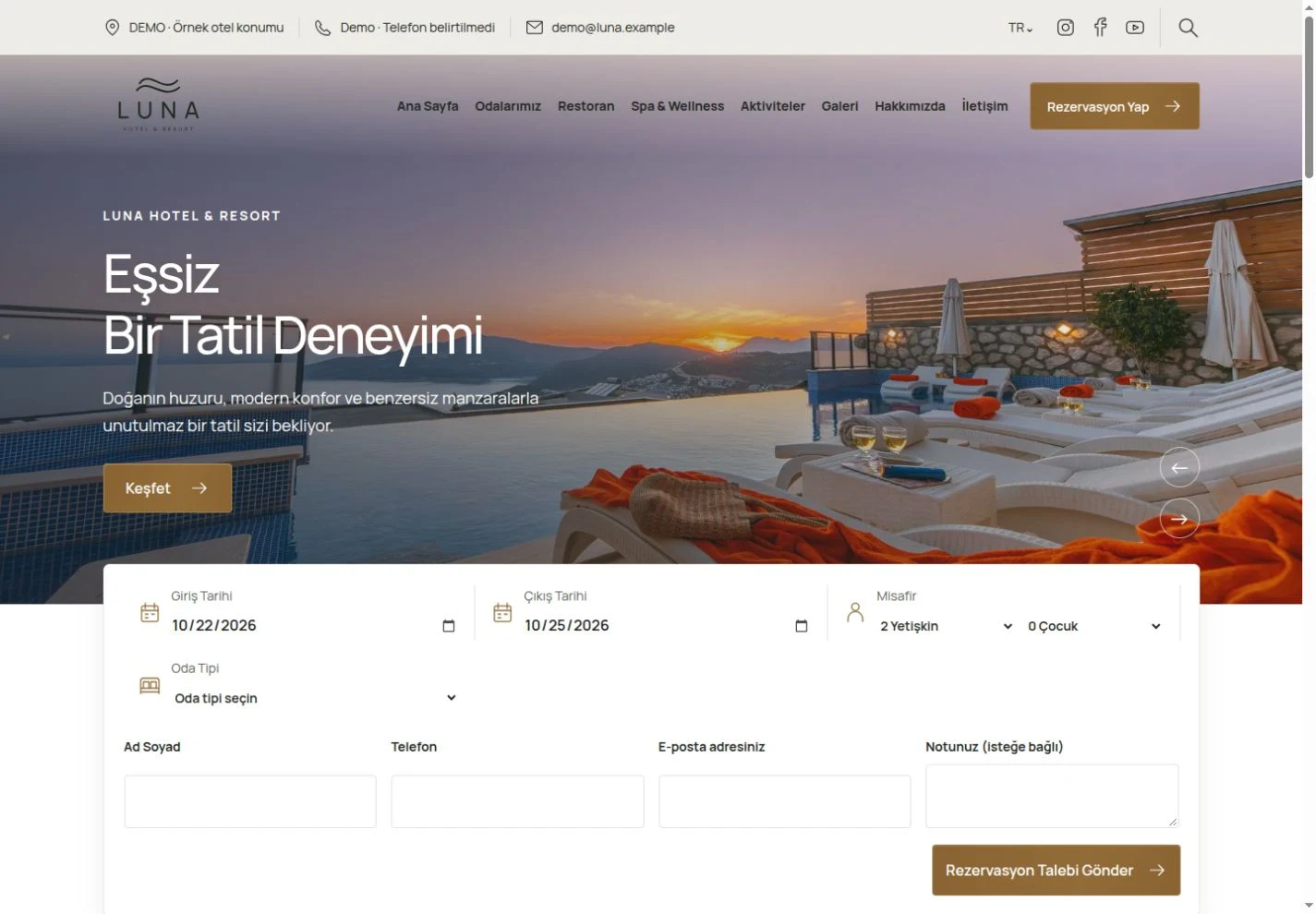
Task: Submit with Rezervasyon Talebi Gönder button
Action: click(1056, 871)
